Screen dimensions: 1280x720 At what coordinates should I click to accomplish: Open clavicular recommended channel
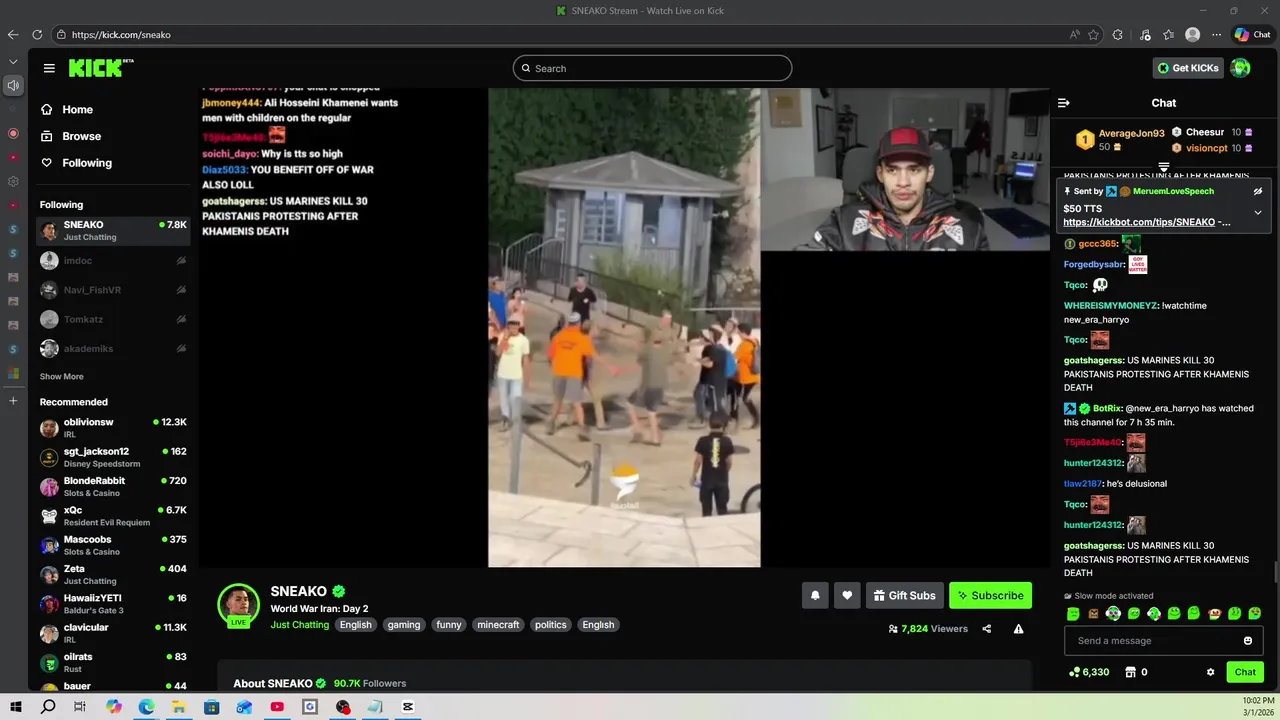point(113,633)
